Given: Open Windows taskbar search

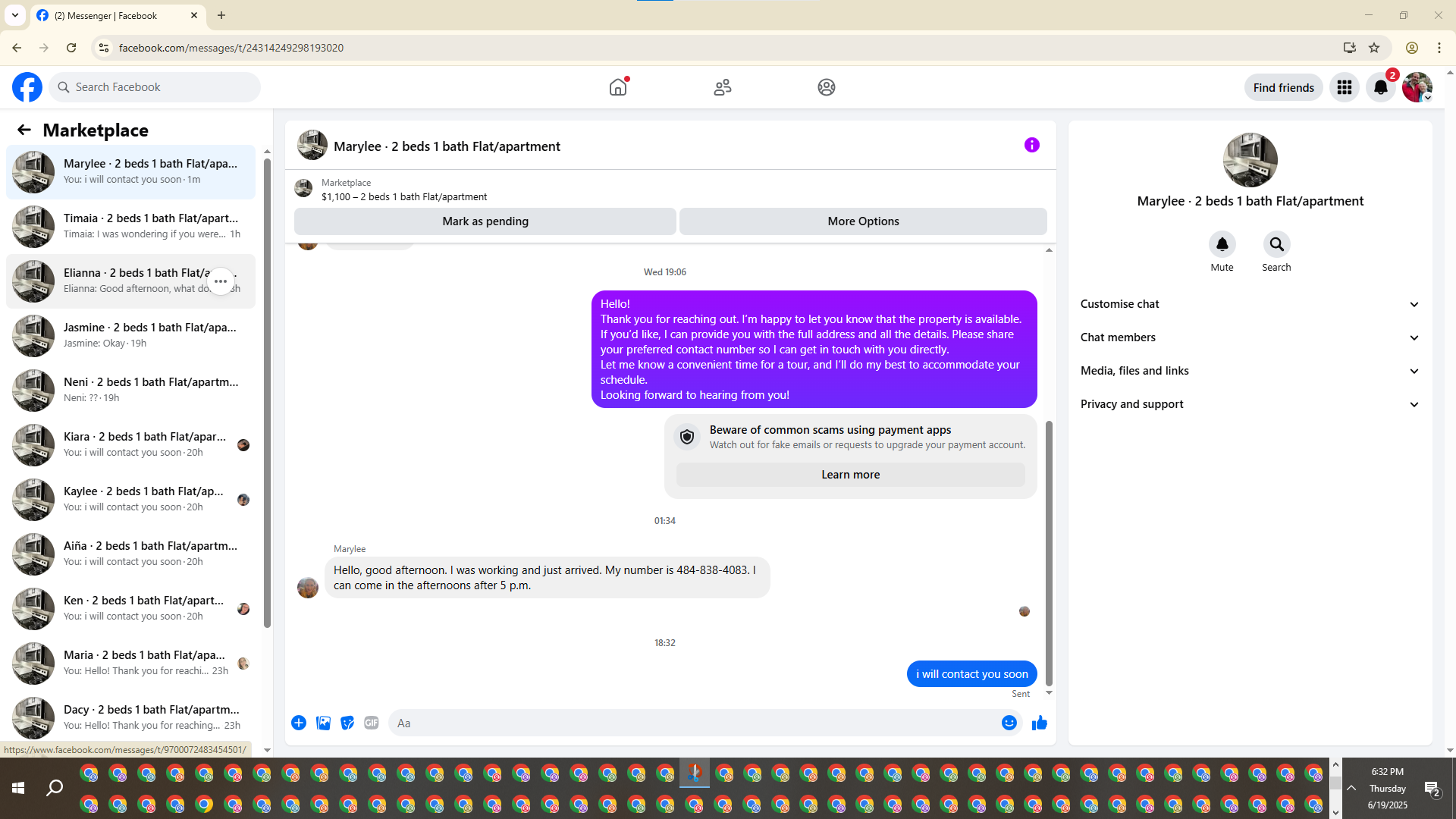Looking at the screenshot, I should 55,789.
